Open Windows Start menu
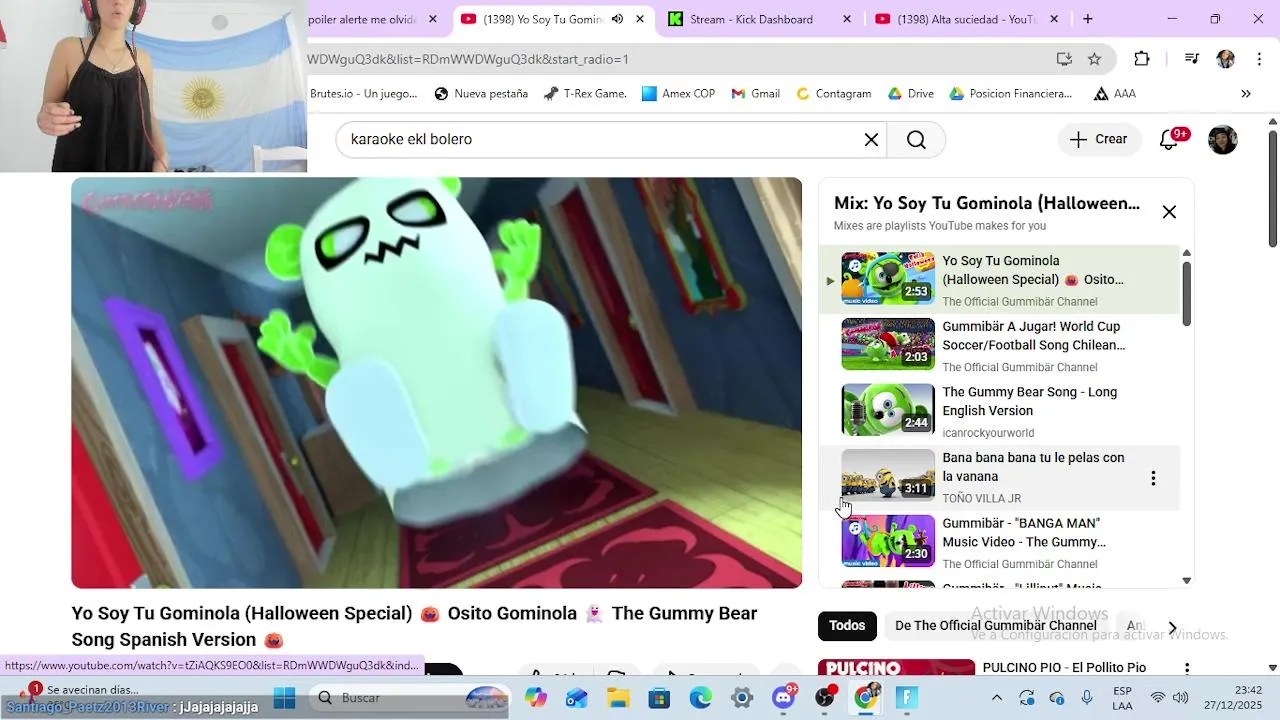Viewport: 1280px width, 720px height. pyautogui.click(x=284, y=697)
